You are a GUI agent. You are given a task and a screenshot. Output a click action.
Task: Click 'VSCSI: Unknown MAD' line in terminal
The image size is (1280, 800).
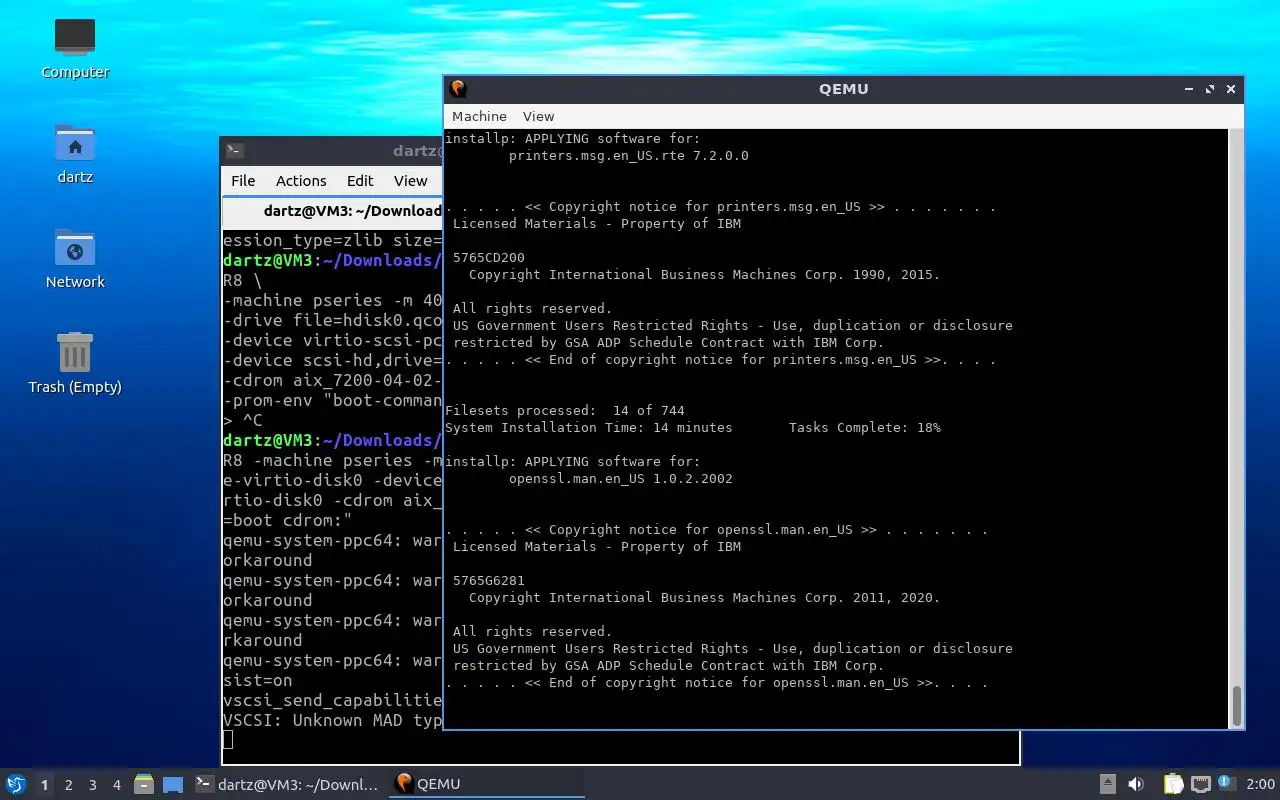(332, 720)
